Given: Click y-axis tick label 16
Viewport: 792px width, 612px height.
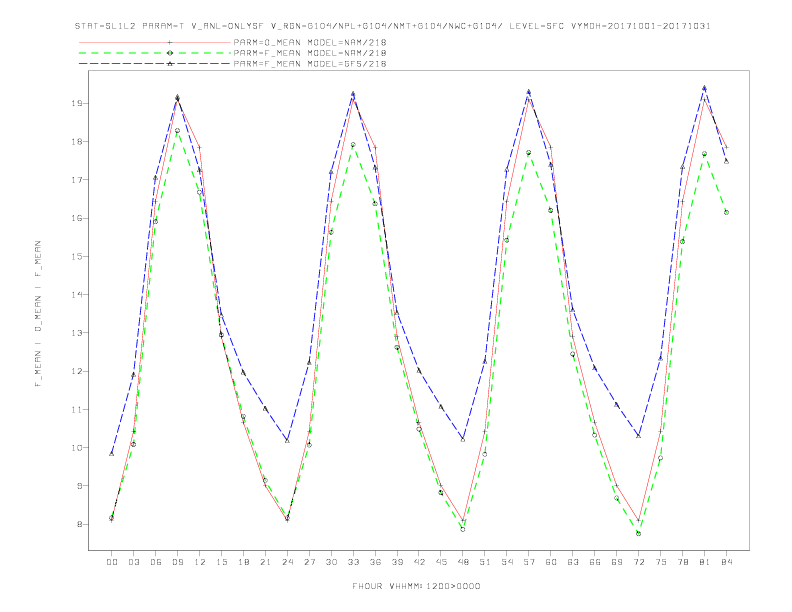Looking at the screenshot, I should click(x=77, y=218).
